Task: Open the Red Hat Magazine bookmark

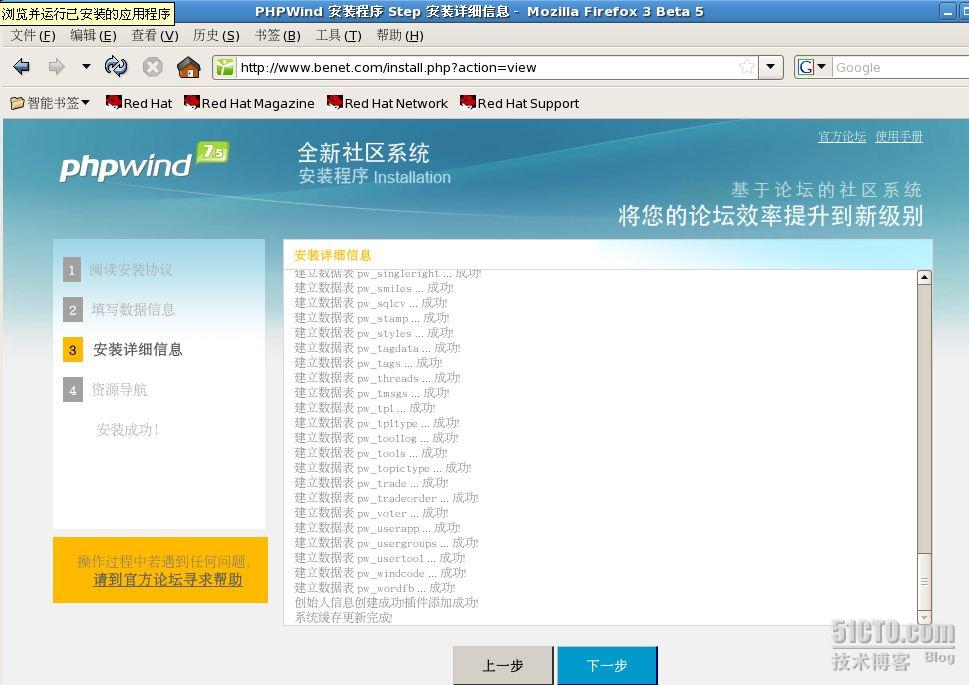Action: [x=250, y=103]
